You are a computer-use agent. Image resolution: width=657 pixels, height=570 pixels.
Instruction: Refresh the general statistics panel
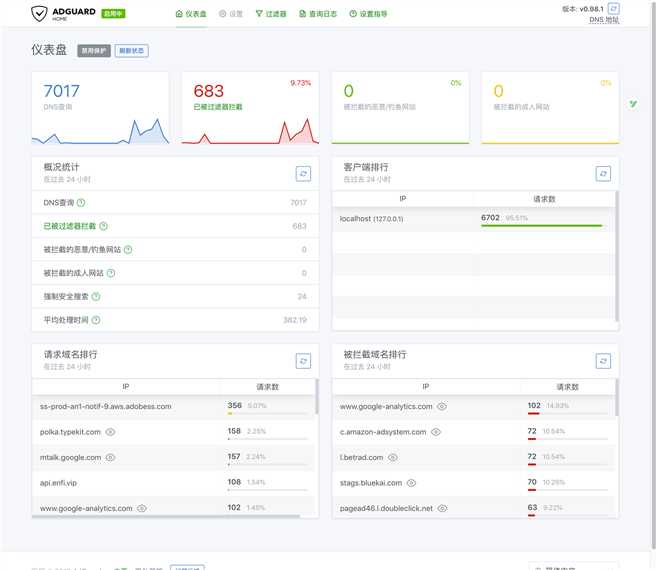(x=303, y=174)
